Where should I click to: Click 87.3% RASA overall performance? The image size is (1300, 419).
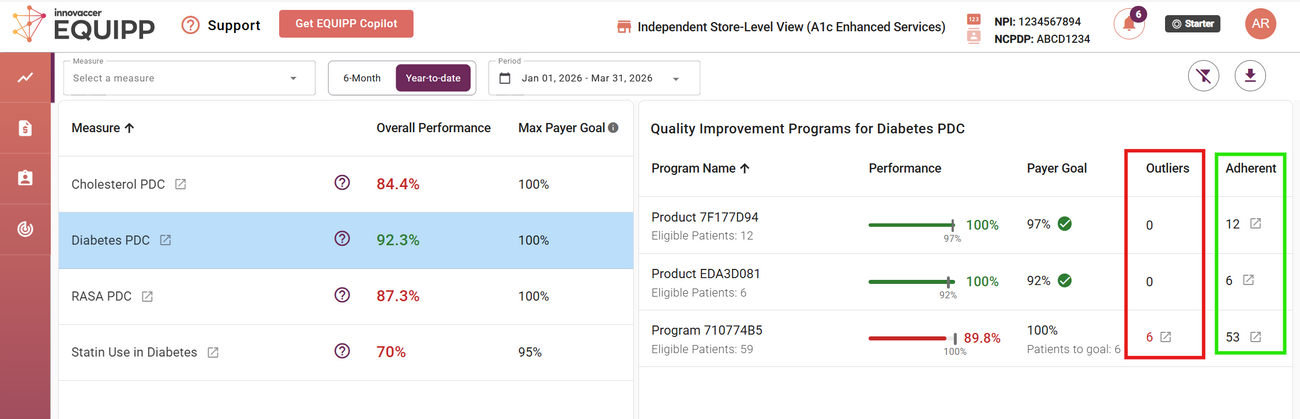point(398,296)
